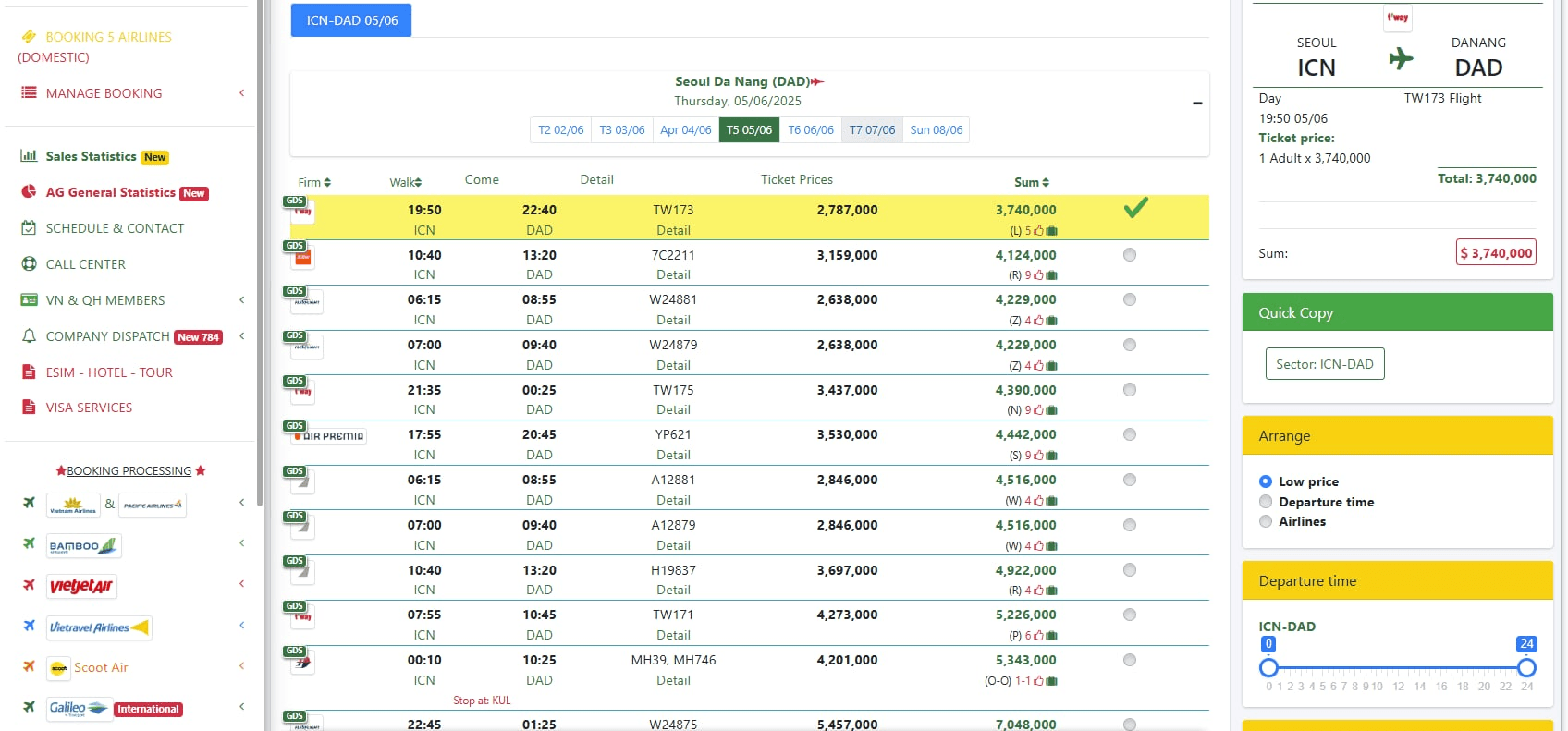Open the Detail link for flight A12881
Image resolution: width=1568 pixels, height=731 pixels.
pyautogui.click(x=673, y=500)
